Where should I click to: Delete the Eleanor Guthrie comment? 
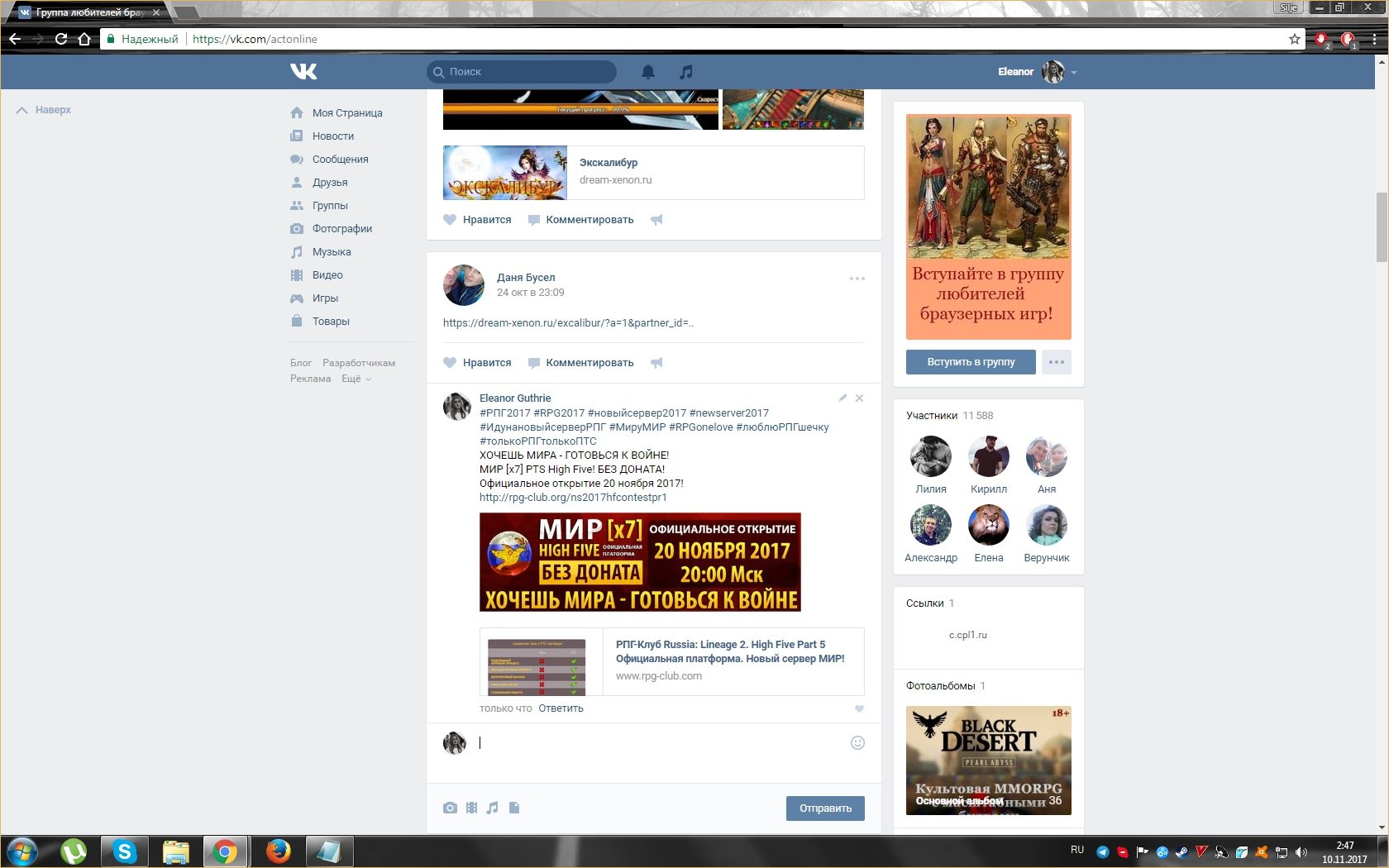coord(859,398)
